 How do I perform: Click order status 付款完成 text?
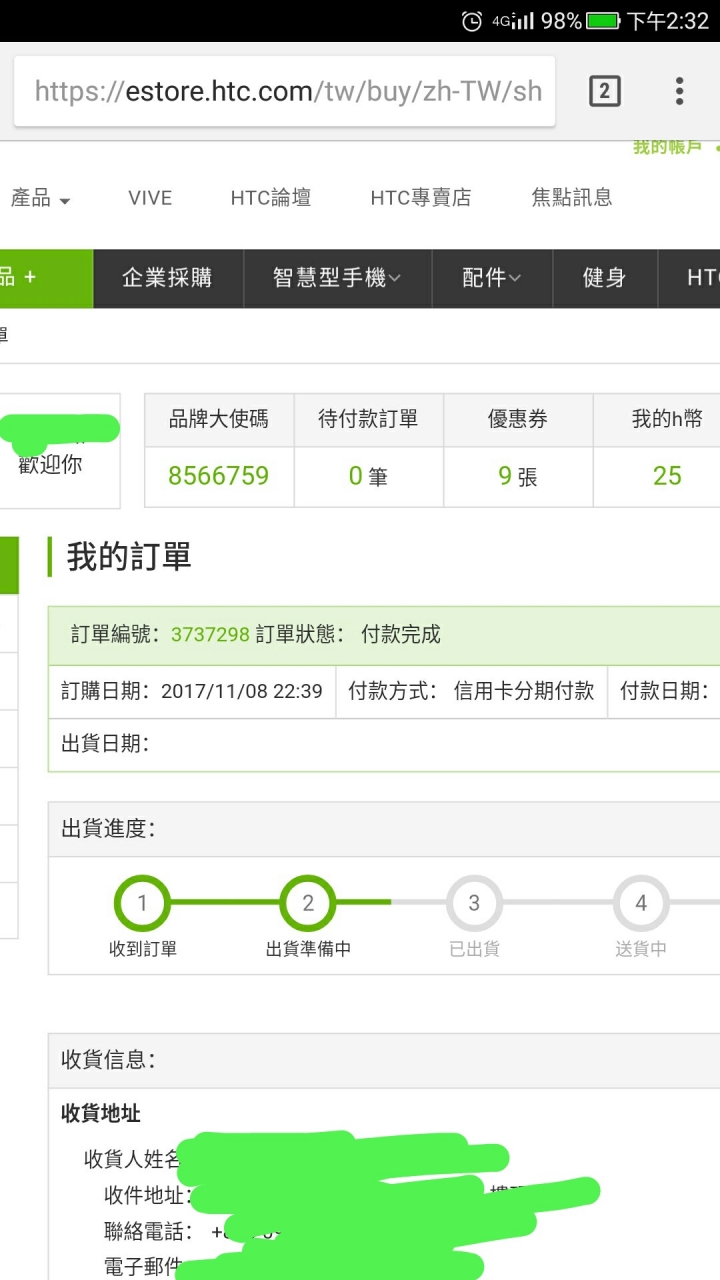pyautogui.click(x=401, y=635)
